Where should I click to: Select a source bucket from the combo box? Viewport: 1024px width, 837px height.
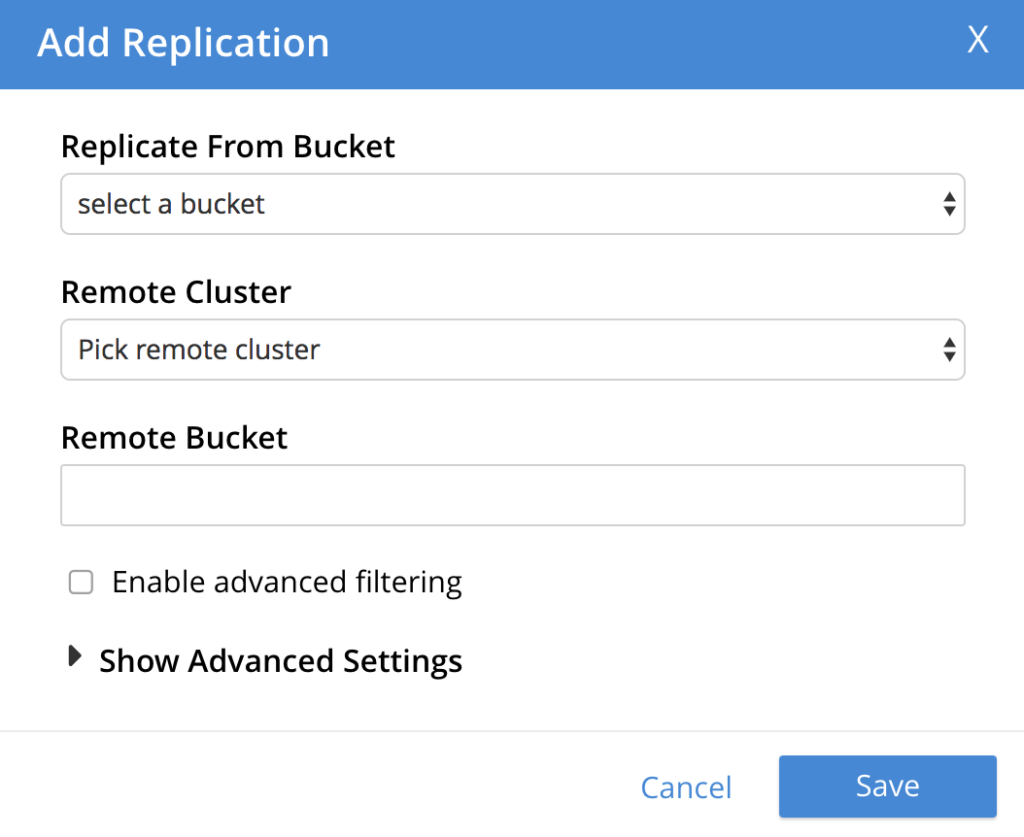[512, 204]
